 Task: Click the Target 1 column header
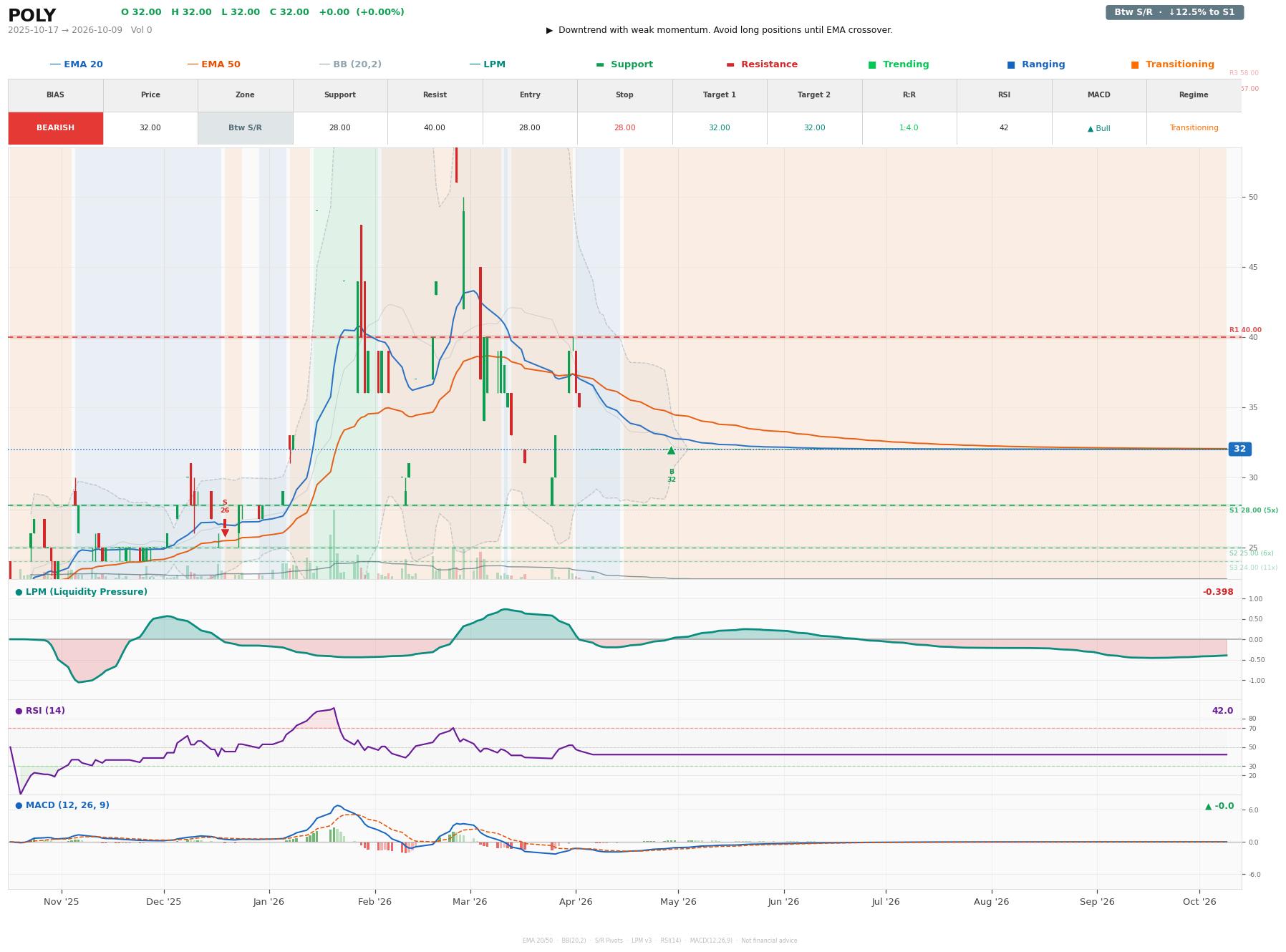tap(719, 94)
